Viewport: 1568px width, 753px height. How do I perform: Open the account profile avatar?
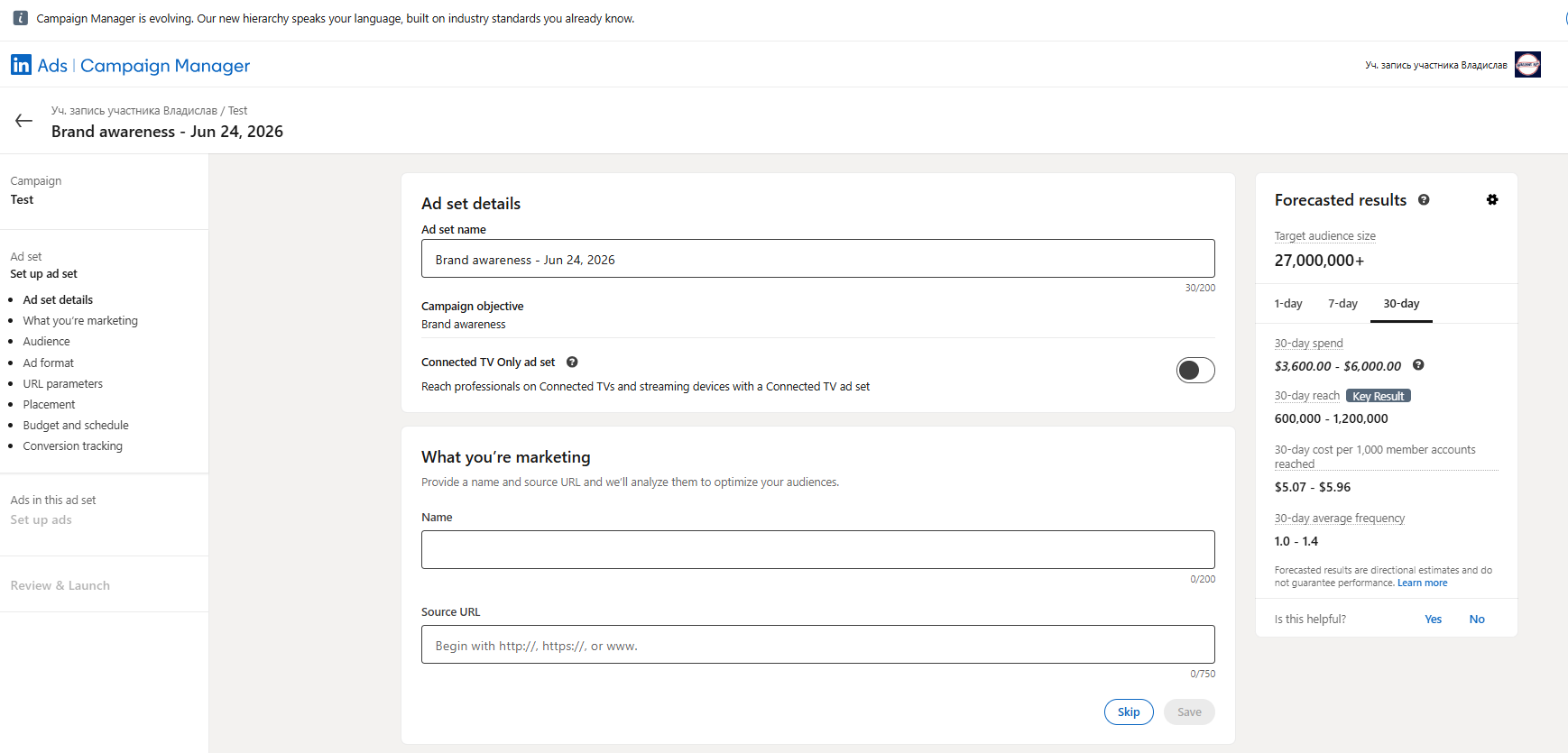tap(1527, 65)
